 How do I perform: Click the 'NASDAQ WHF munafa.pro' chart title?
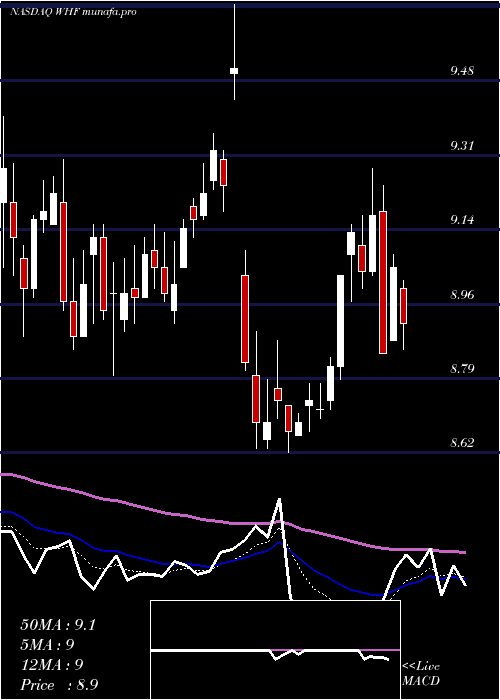tap(73, 12)
